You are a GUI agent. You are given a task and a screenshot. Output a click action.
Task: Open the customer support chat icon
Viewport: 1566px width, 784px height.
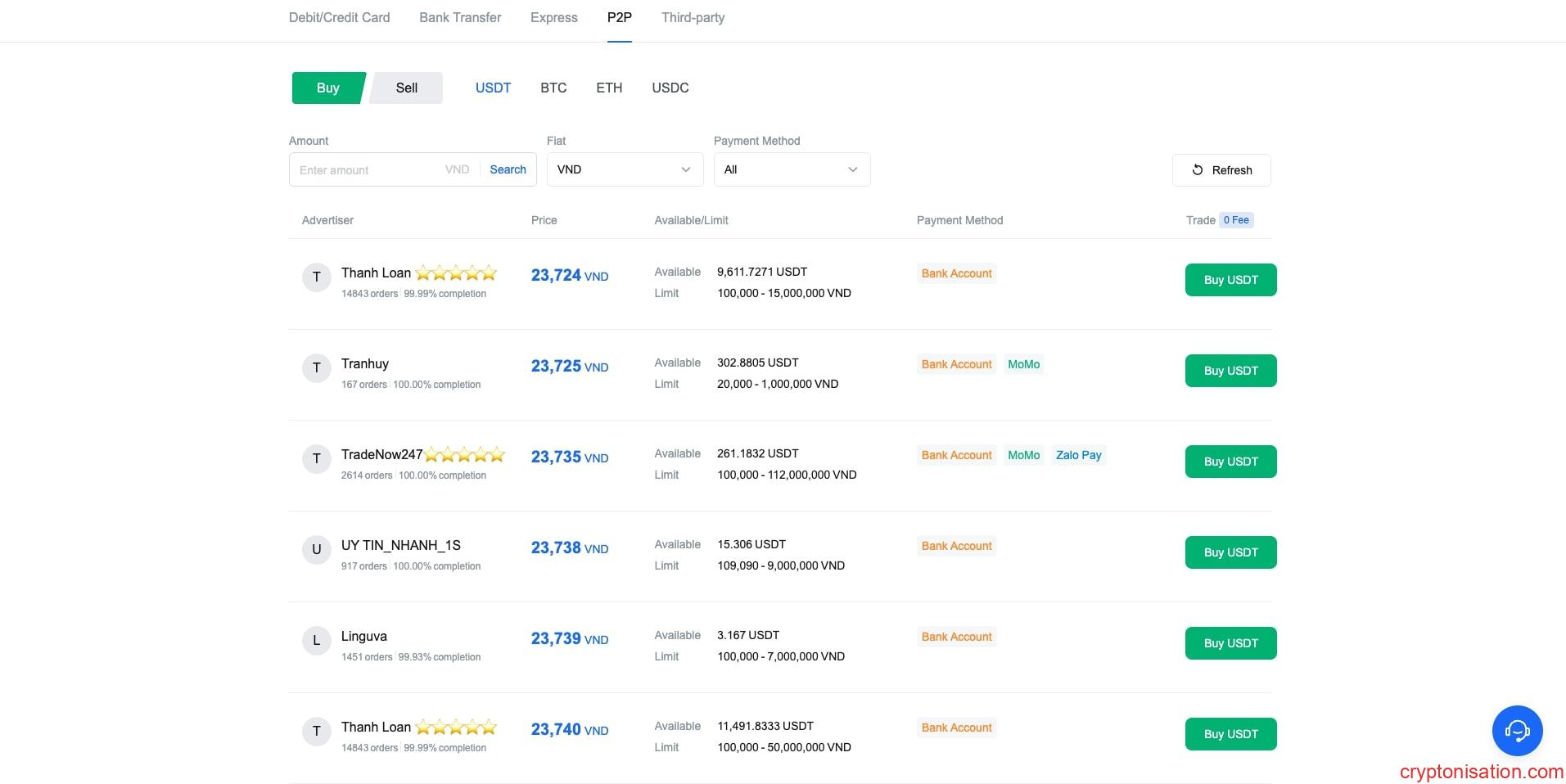1517,731
